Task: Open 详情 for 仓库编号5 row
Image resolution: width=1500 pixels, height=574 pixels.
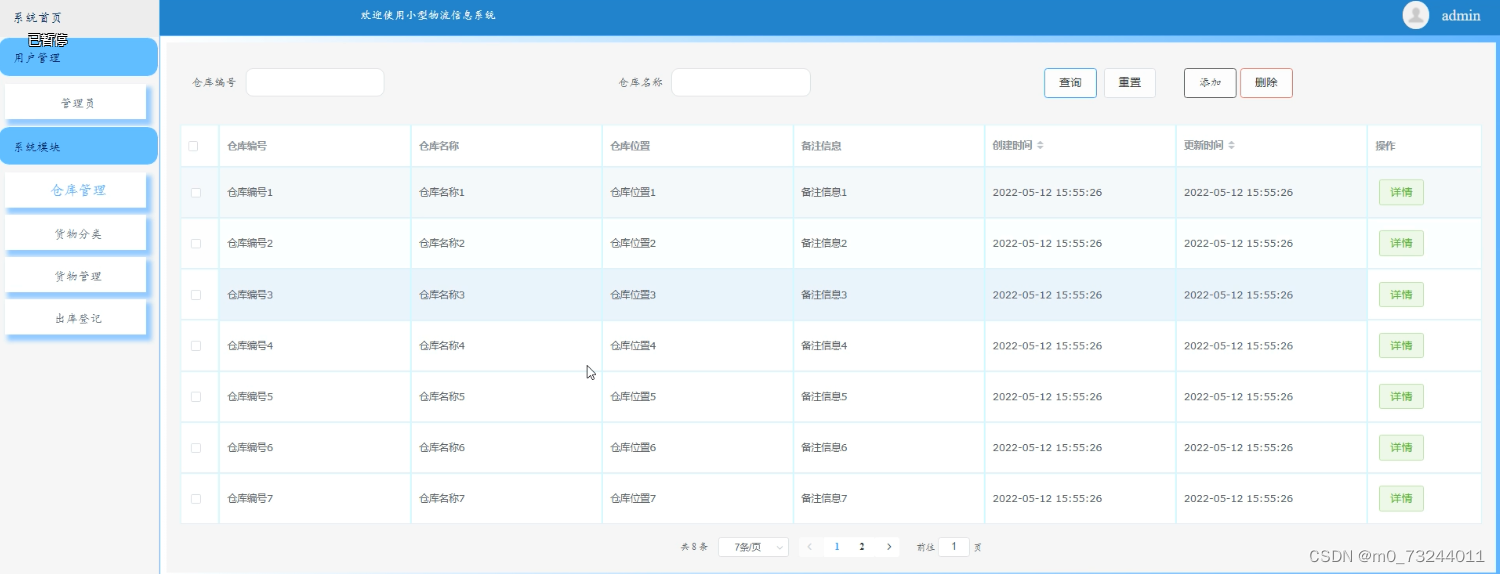Action: pyautogui.click(x=1401, y=397)
